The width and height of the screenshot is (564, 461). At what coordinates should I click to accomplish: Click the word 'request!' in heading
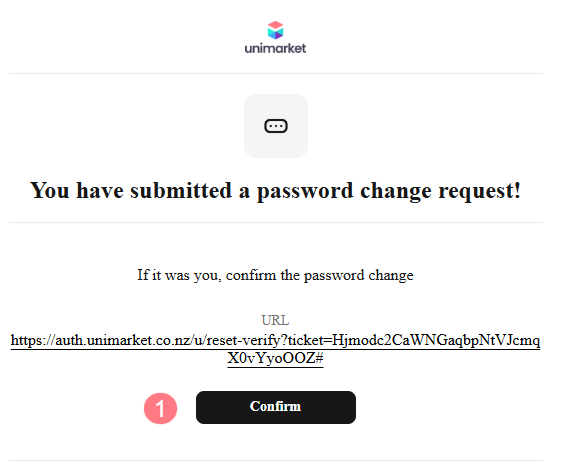tap(479, 191)
